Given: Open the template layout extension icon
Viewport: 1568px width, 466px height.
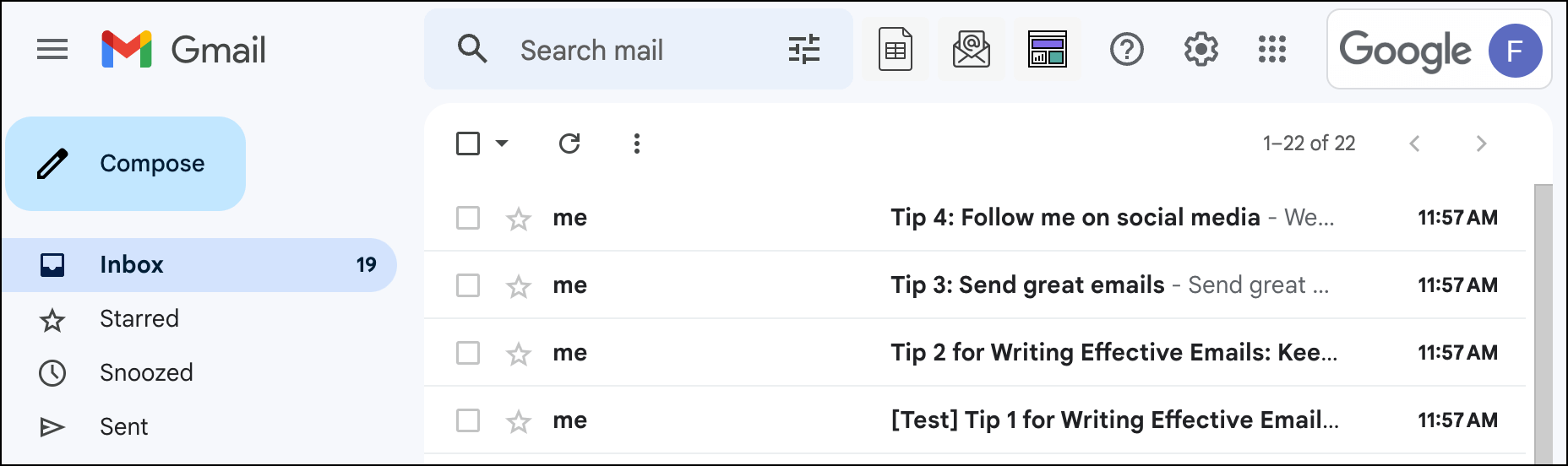Looking at the screenshot, I should tap(1047, 50).
